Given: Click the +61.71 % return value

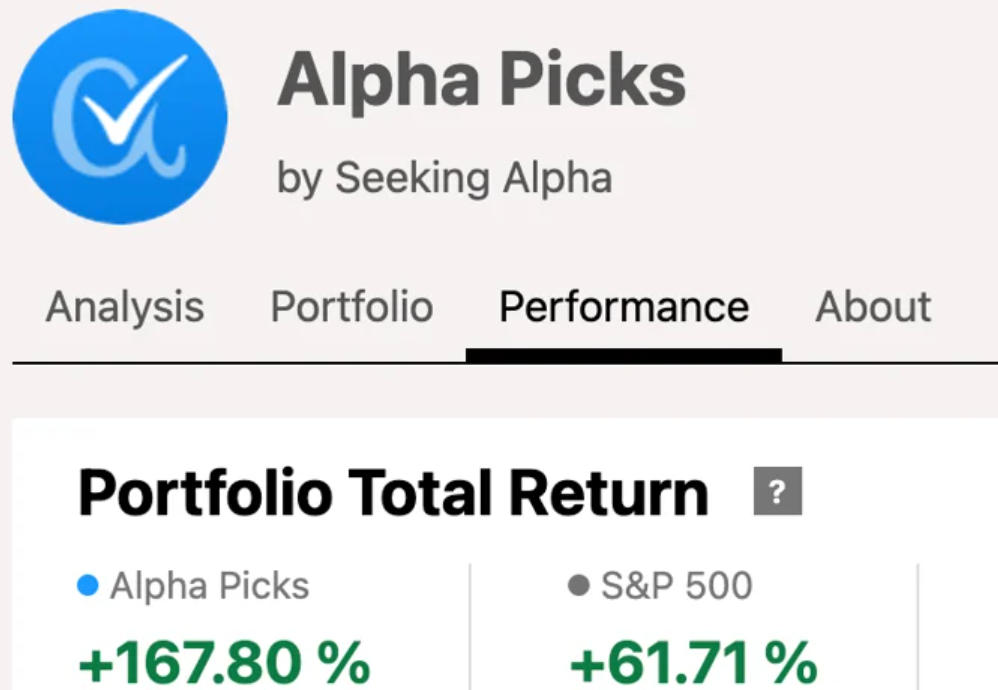Looking at the screenshot, I should [x=694, y=662].
